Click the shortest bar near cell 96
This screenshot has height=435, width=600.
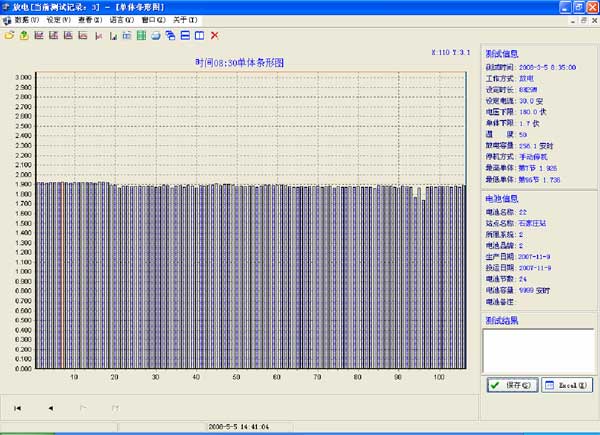point(423,284)
